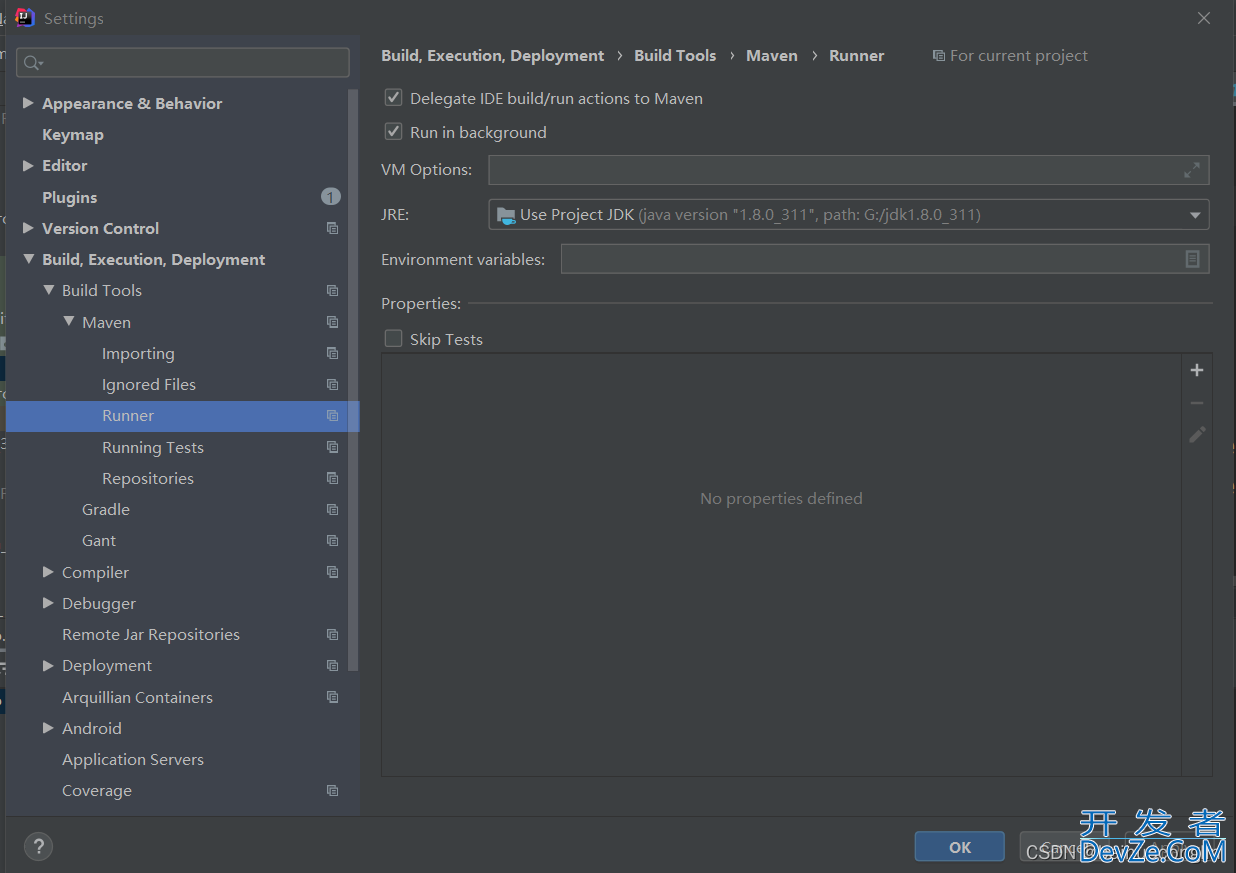Open the Keymap settings page
Image resolution: width=1236 pixels, height=873 pixels.
coord(72,134)
